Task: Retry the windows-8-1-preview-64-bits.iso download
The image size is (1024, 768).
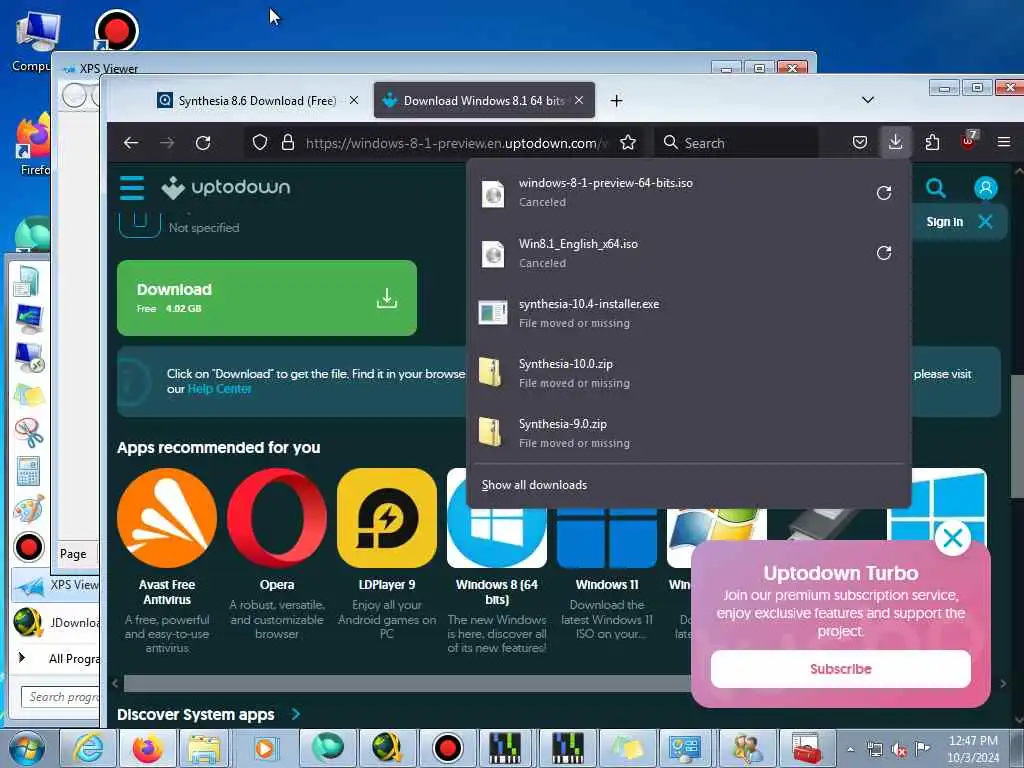Action: click(884, 193)
